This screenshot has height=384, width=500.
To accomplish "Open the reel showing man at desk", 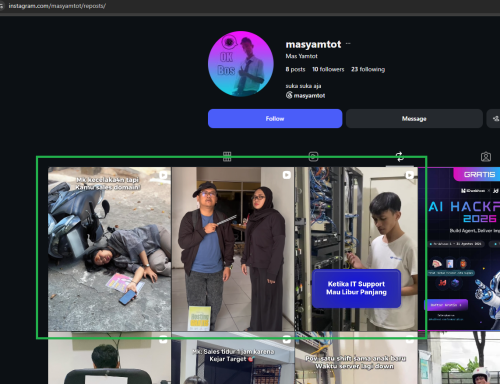I will coord(109,358).
